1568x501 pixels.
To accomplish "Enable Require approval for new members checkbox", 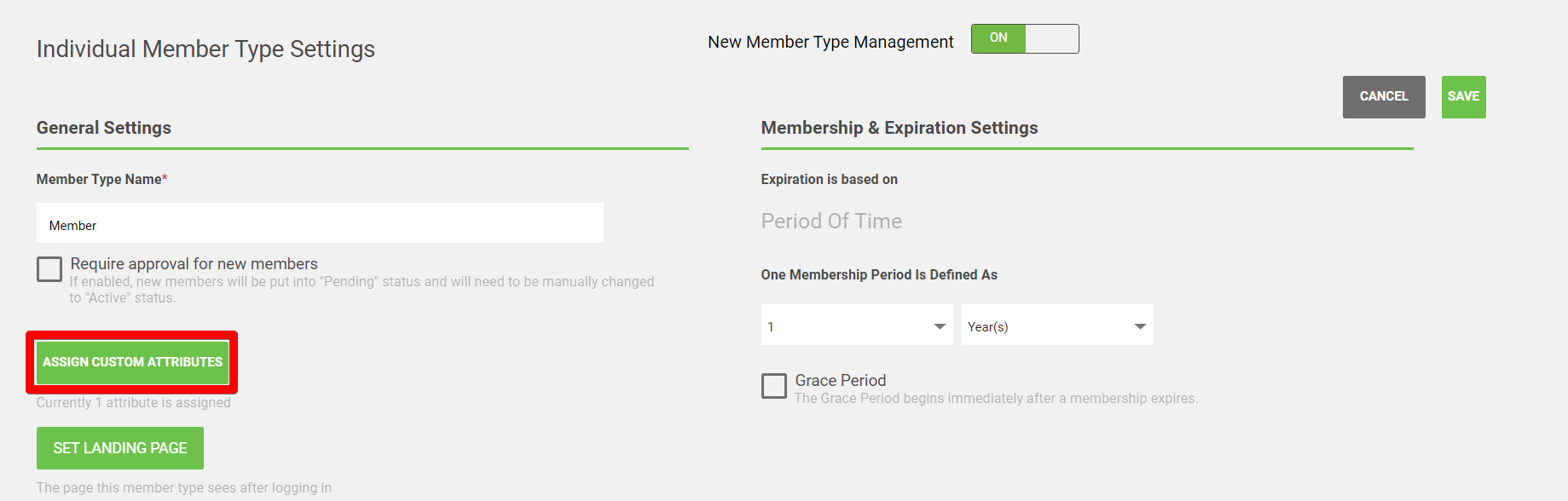I will click(x=49, y=269).
